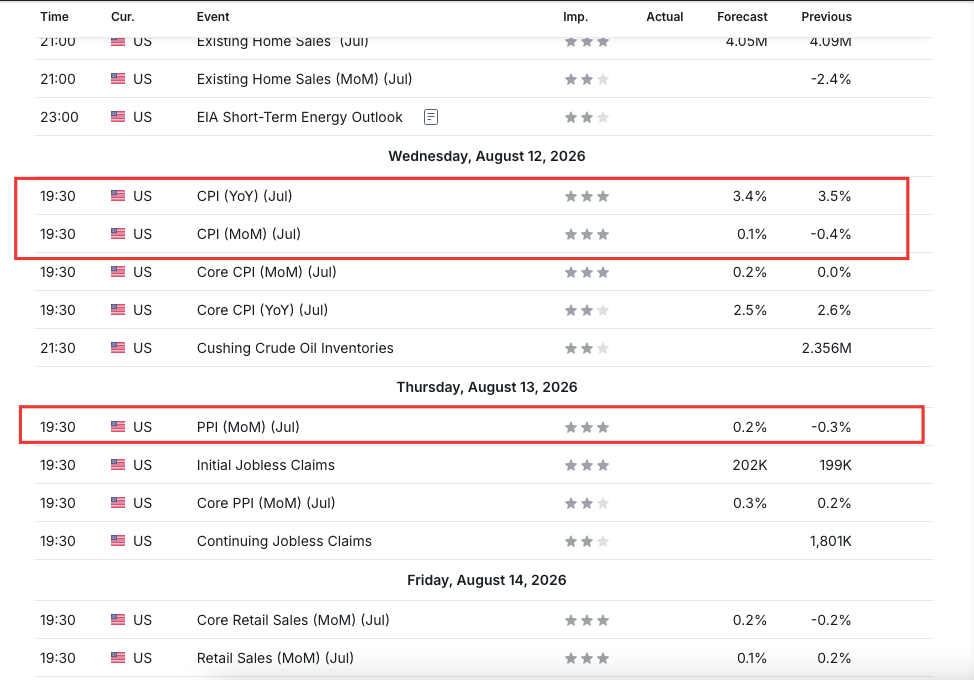This screenshot has width=974, height=680.
Task: Click the US flag beside PPI (MoM)
Action: pyautogui.click(x=118, y=427)
